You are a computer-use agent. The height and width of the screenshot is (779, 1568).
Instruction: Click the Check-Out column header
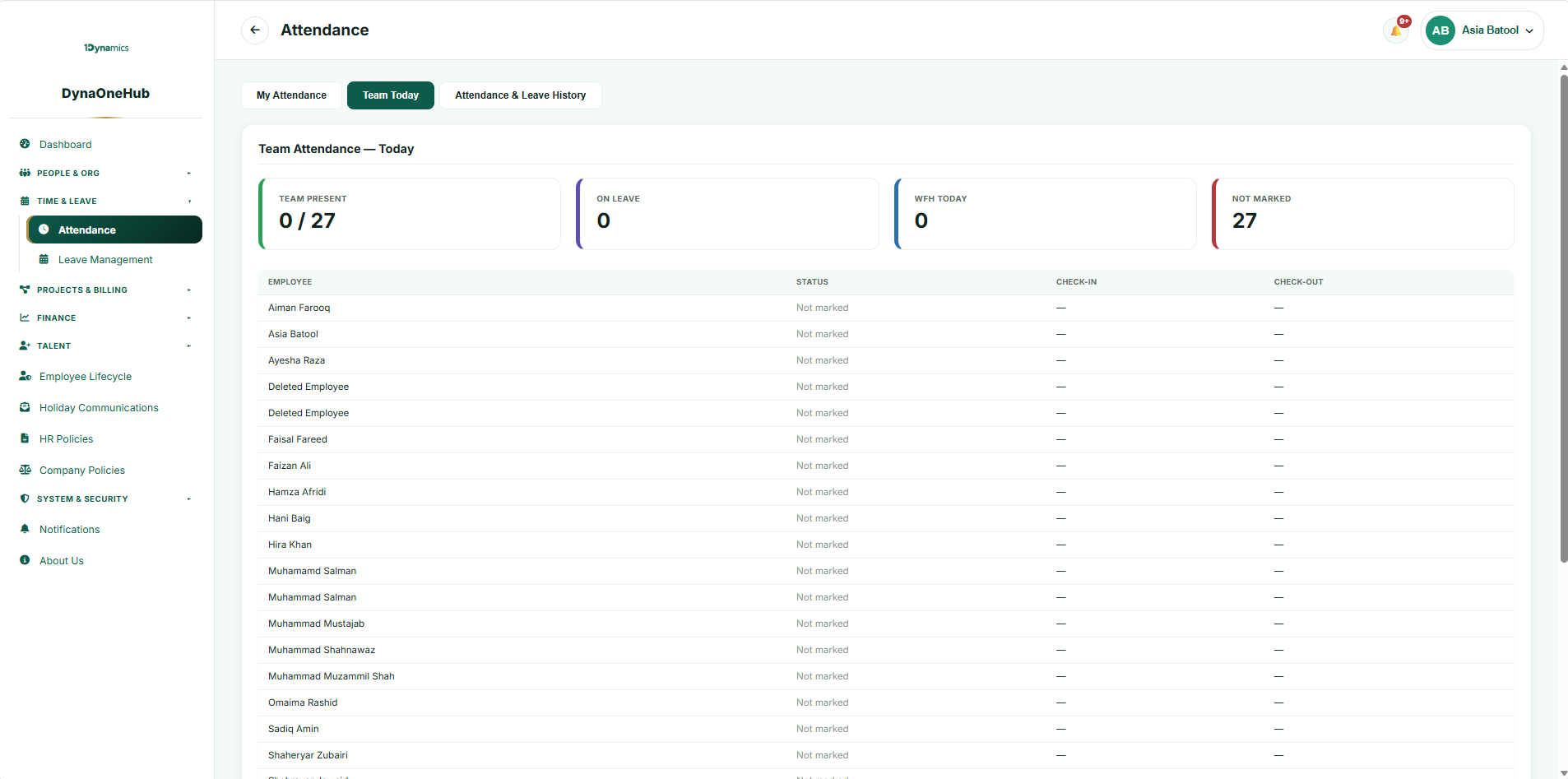click(1298, 281)
